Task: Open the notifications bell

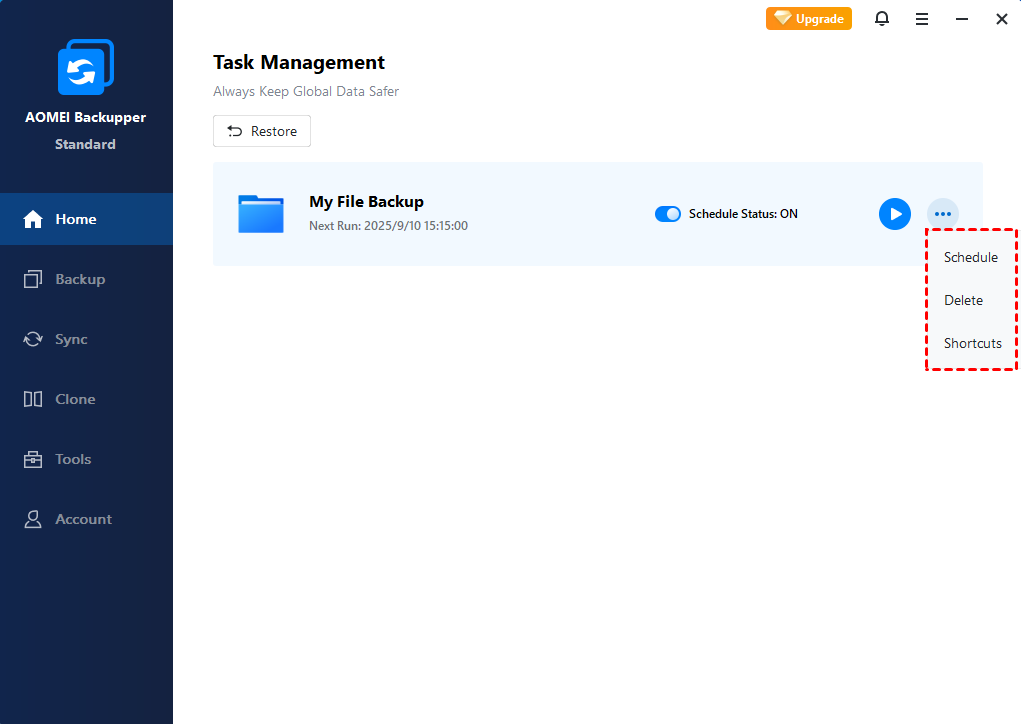Action: (x=882, y=19)
